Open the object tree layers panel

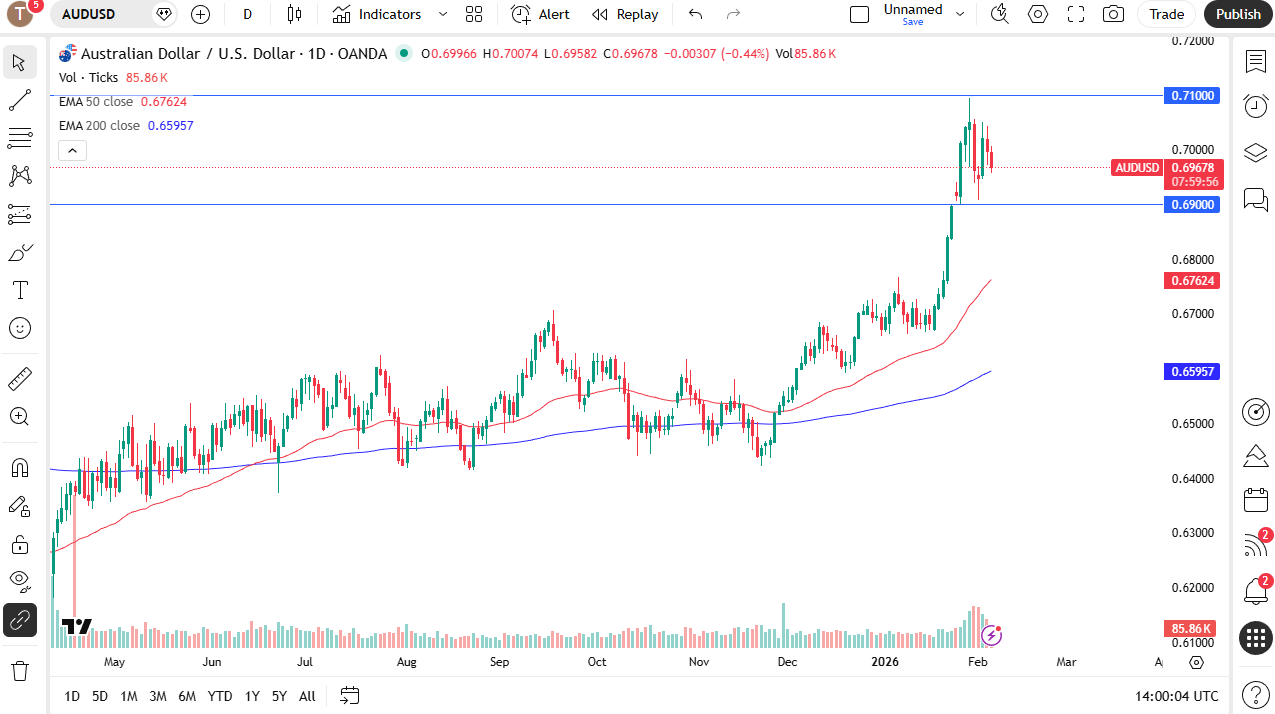coord(1256,153)
